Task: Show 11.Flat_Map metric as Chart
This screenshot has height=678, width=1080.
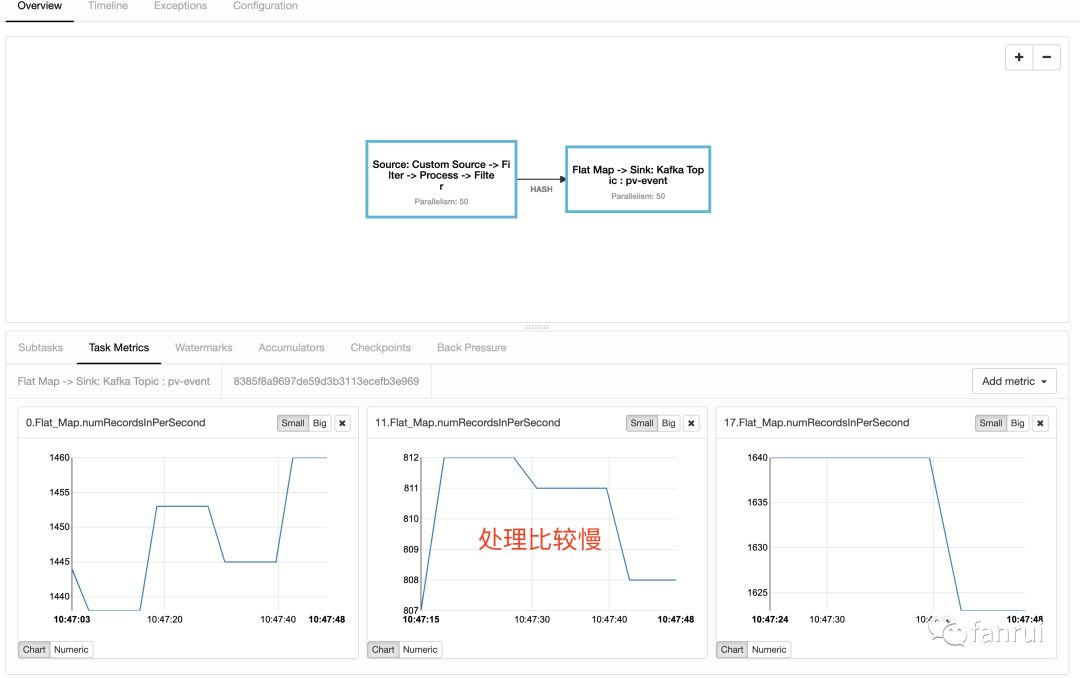Action: 383,649
